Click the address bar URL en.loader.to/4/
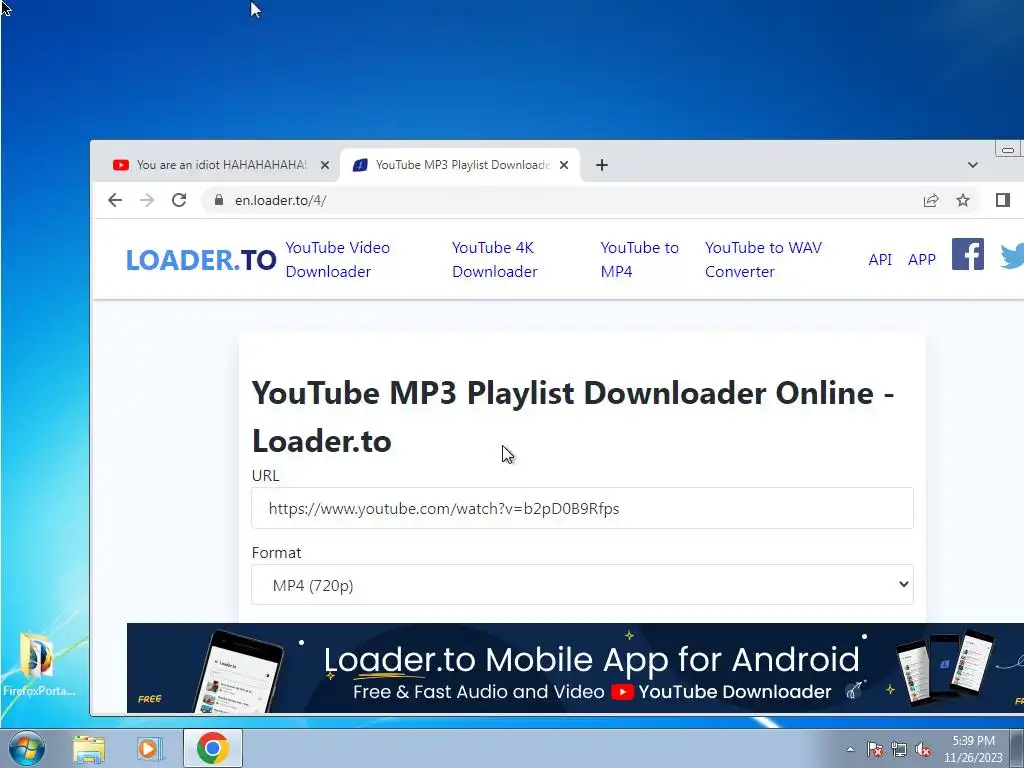 click(x=280, y=200)
